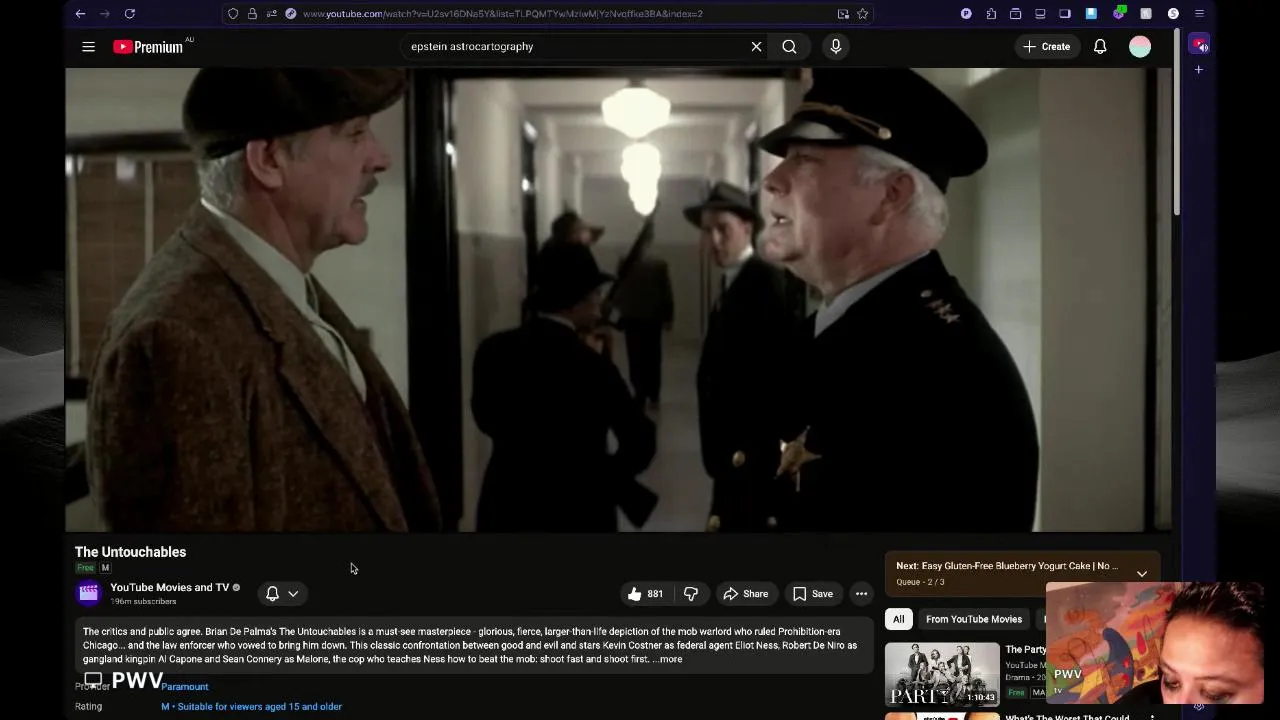Toggle the channel notification bell

point(272,594)
